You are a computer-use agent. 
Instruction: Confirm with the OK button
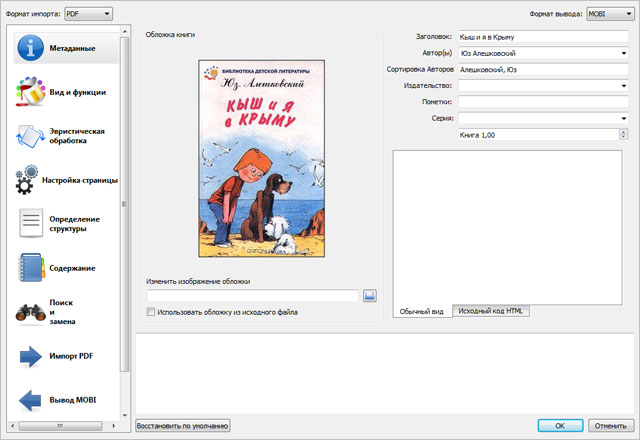pos(560,426)
